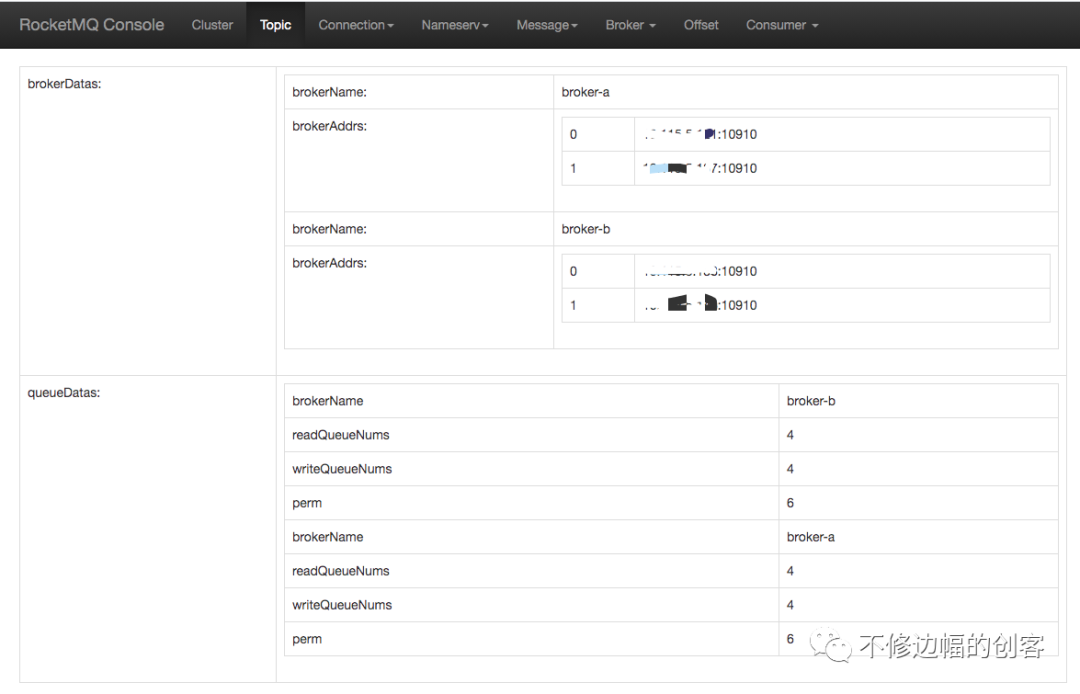
Task: Click readQueueNums value 4 for broker-b
Action: [790, 435]
